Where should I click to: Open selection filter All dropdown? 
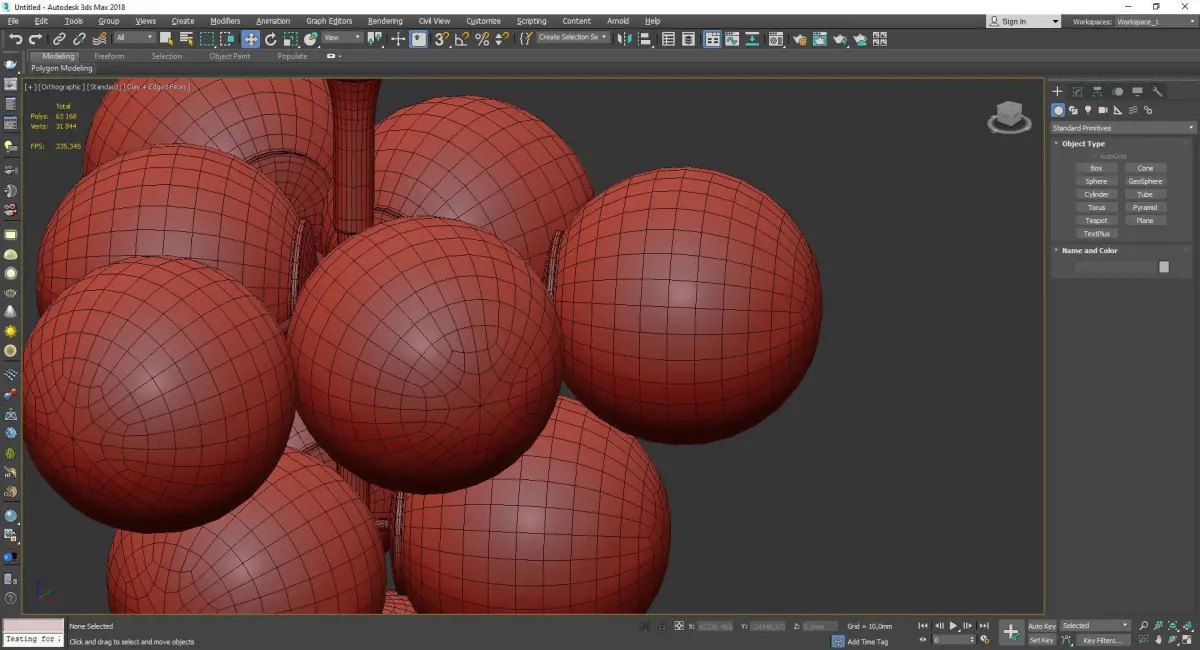point(134,38)
